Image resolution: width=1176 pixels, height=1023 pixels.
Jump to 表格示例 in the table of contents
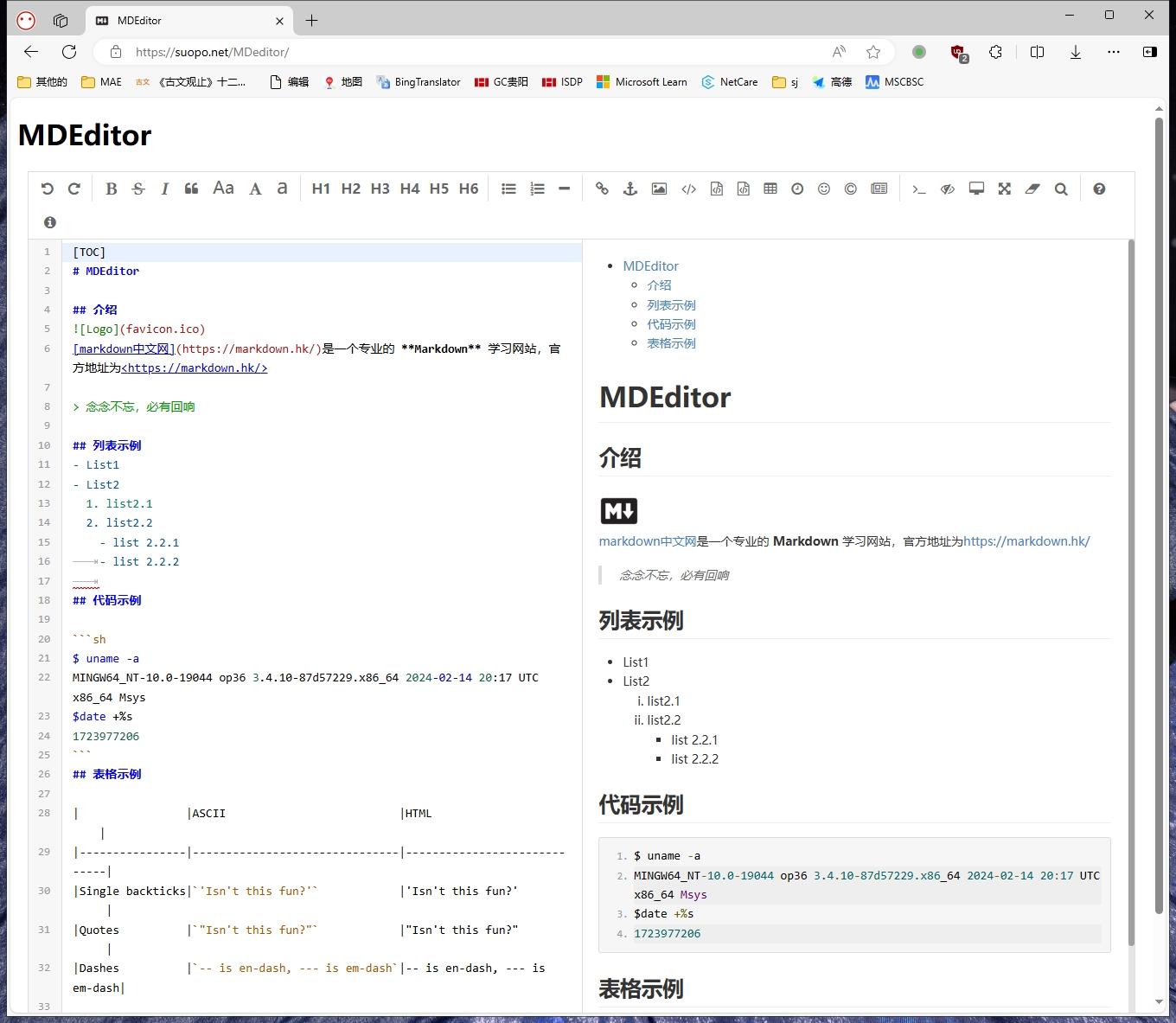(x=671, y=343)
